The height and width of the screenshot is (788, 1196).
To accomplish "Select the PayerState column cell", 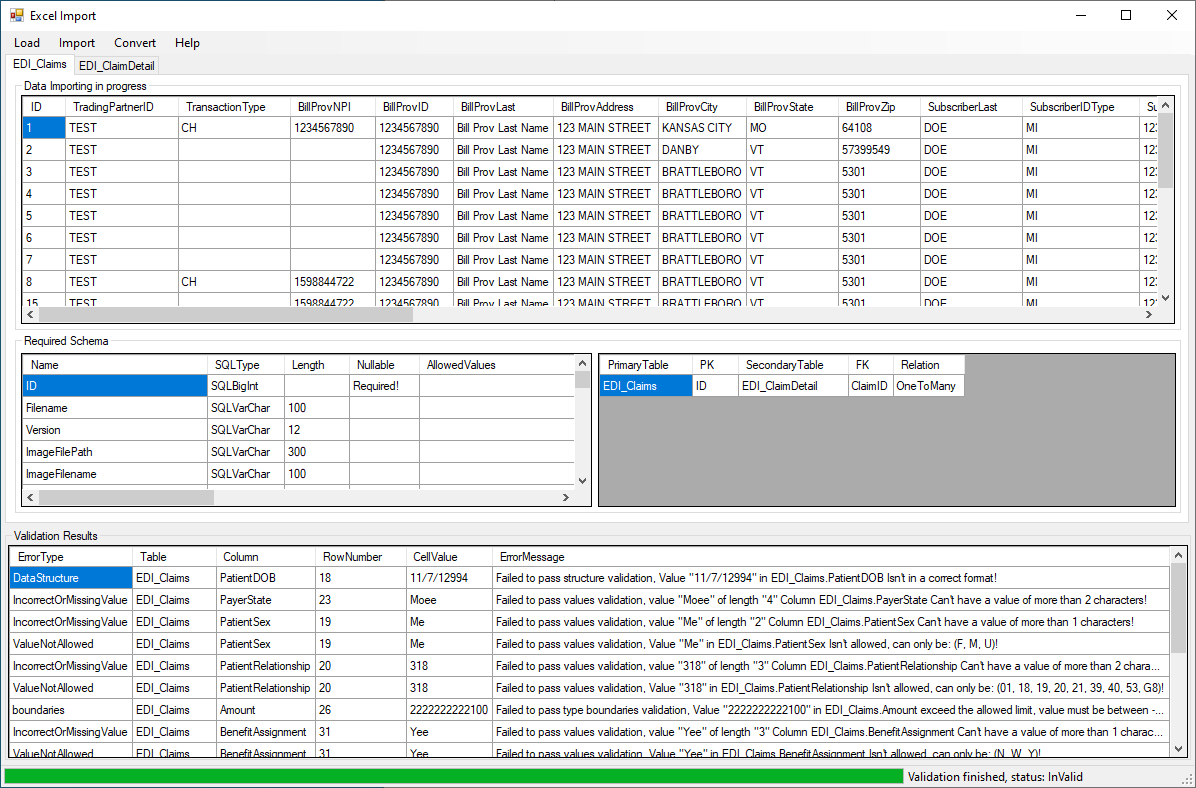I will 265,600.
